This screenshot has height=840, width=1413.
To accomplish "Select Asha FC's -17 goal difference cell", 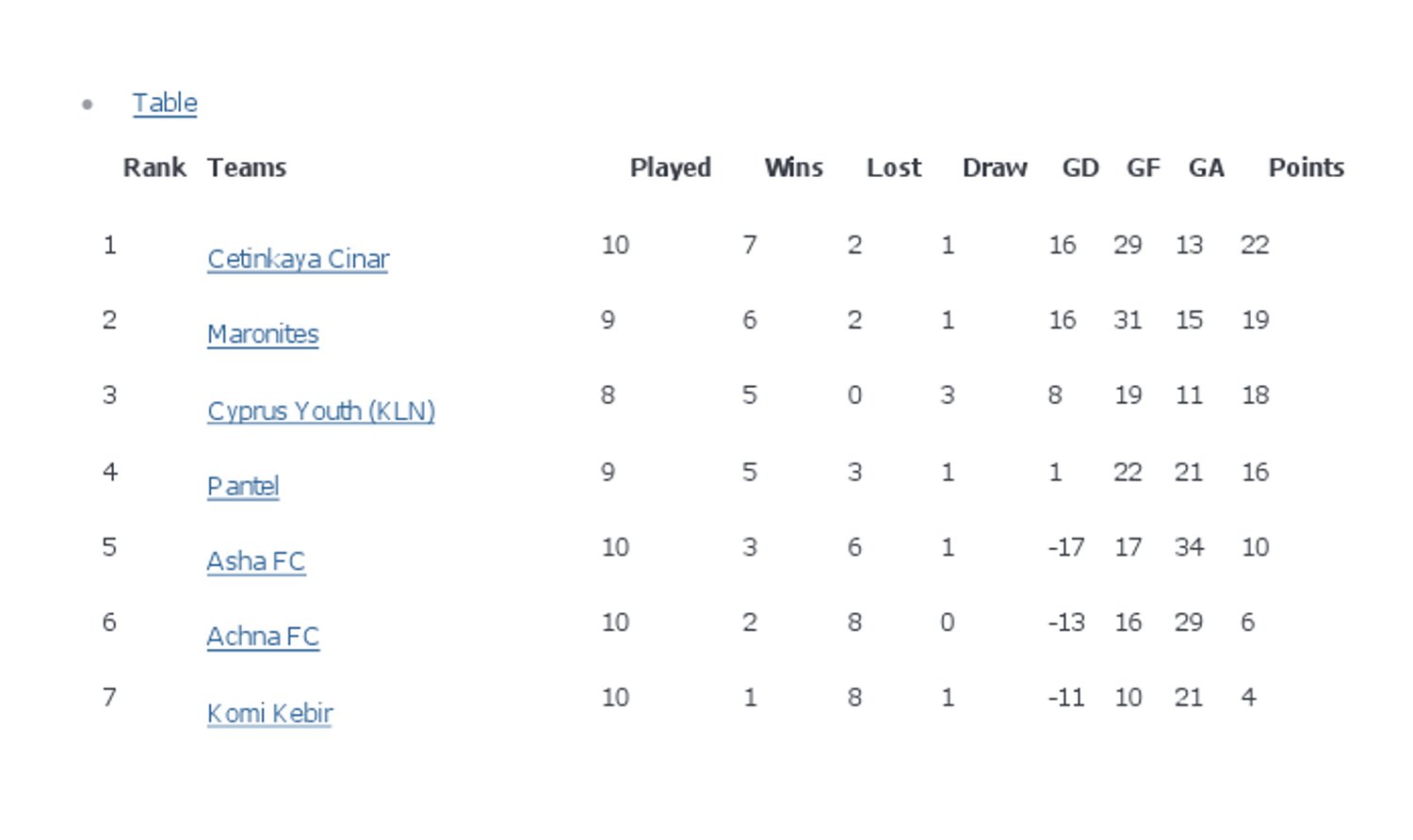I will (1066, 547).
